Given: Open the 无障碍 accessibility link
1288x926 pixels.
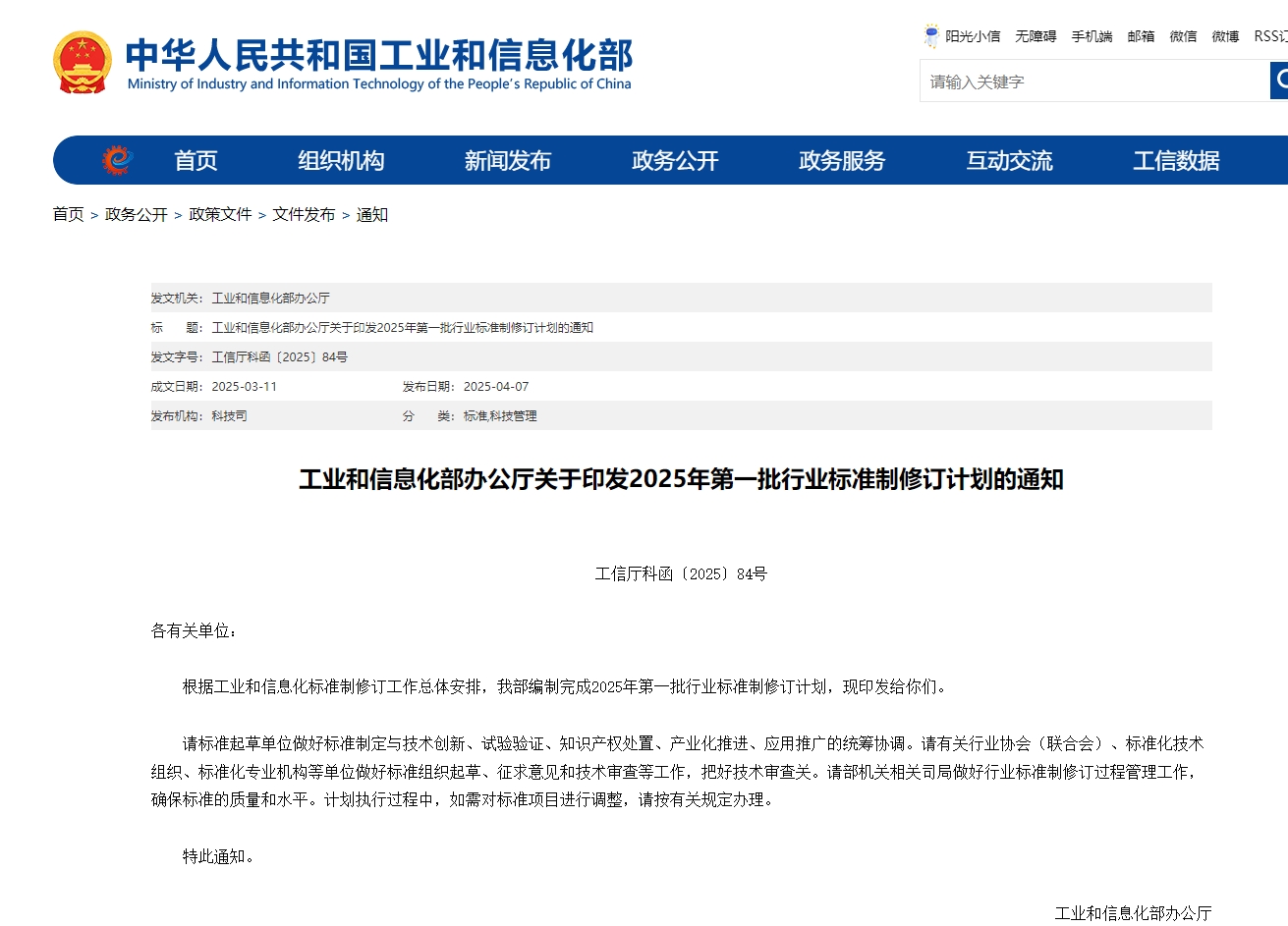Looking at the screenshot, I should pos(1036,36).
